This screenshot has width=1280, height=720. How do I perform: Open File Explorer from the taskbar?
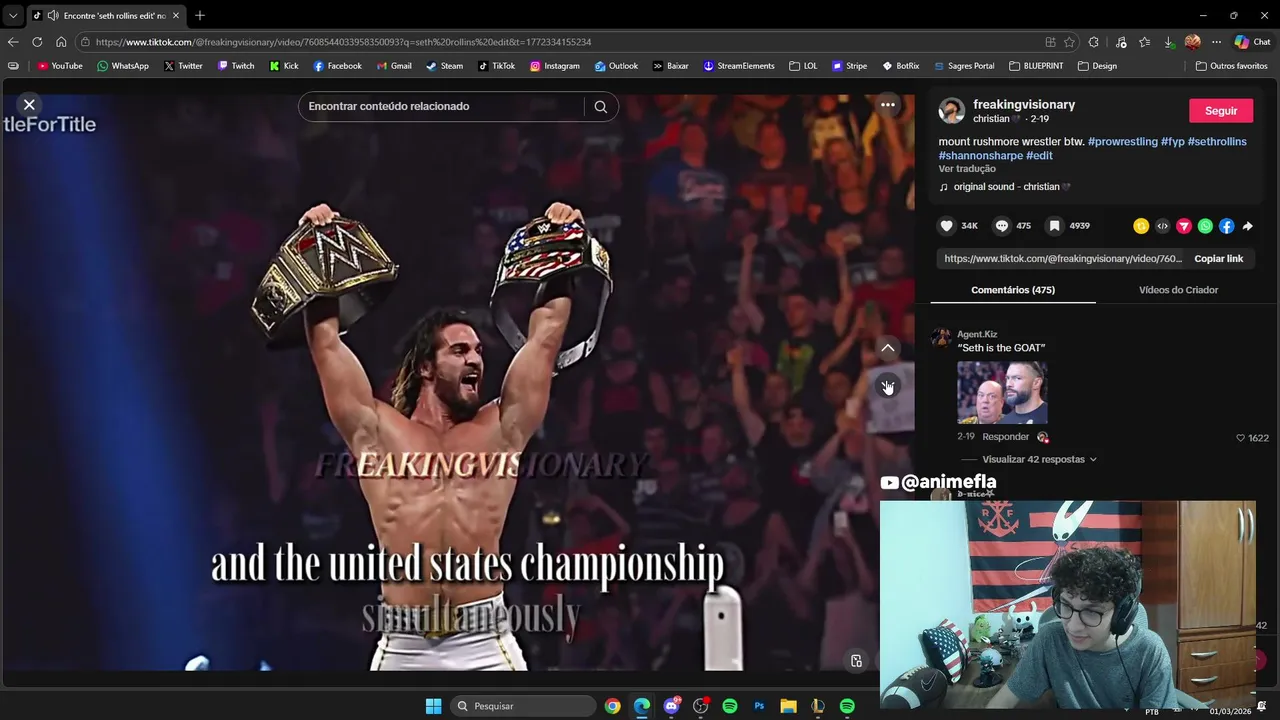point(788,706)
